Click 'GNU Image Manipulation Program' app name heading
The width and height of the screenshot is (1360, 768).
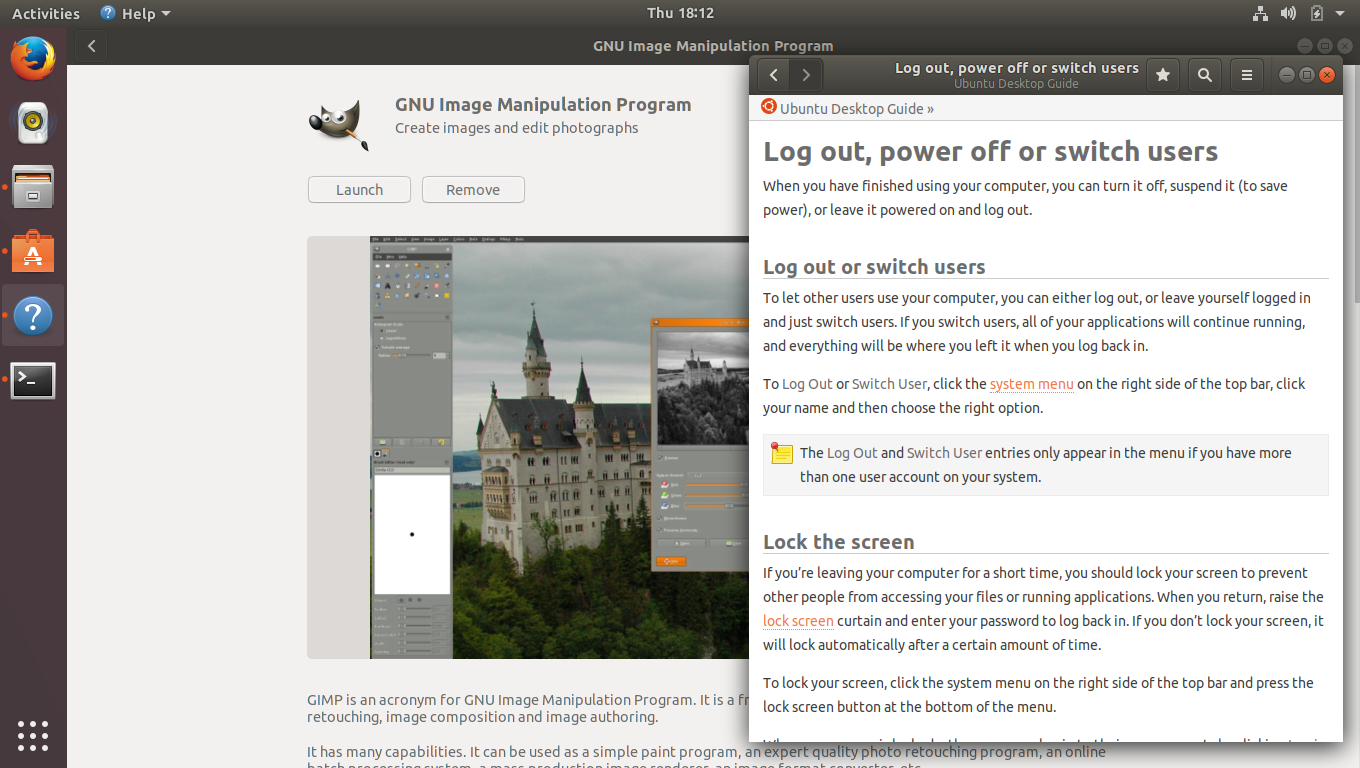pyautogui.click(x=543, y=105)
